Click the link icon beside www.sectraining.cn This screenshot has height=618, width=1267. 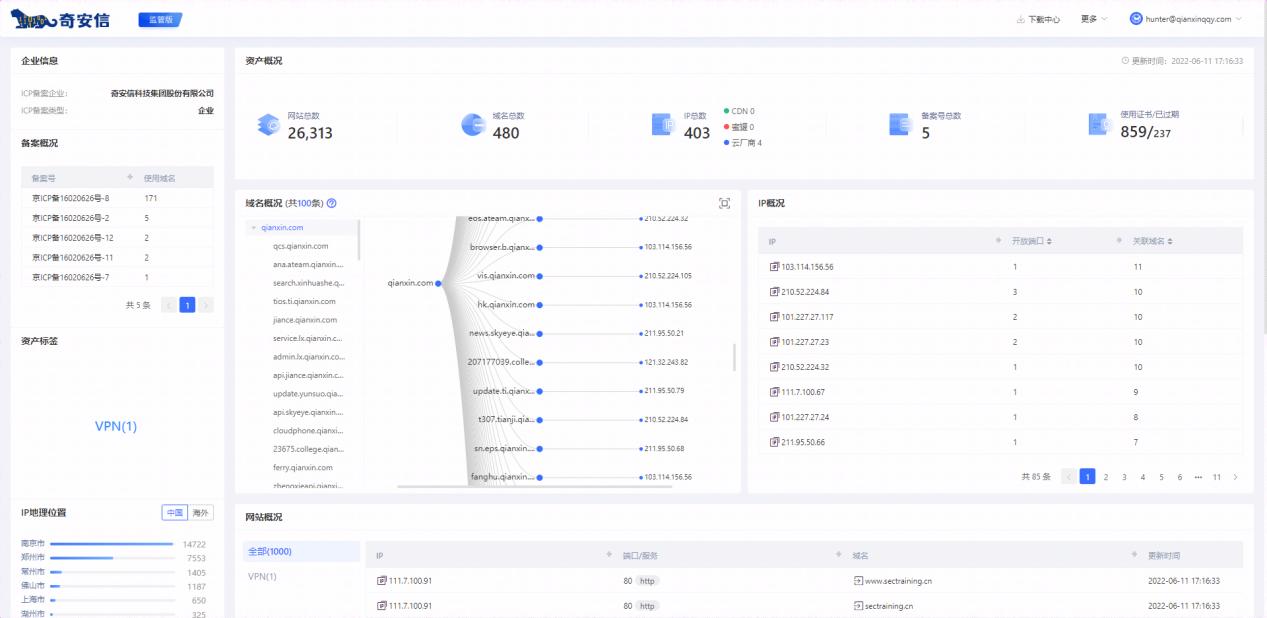pos(857,580)
